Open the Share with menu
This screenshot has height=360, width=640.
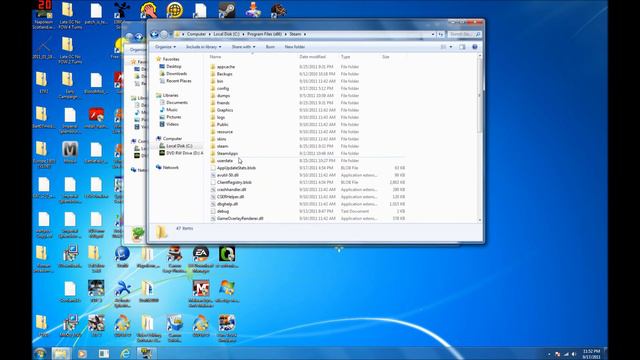(x=243, y=47)
